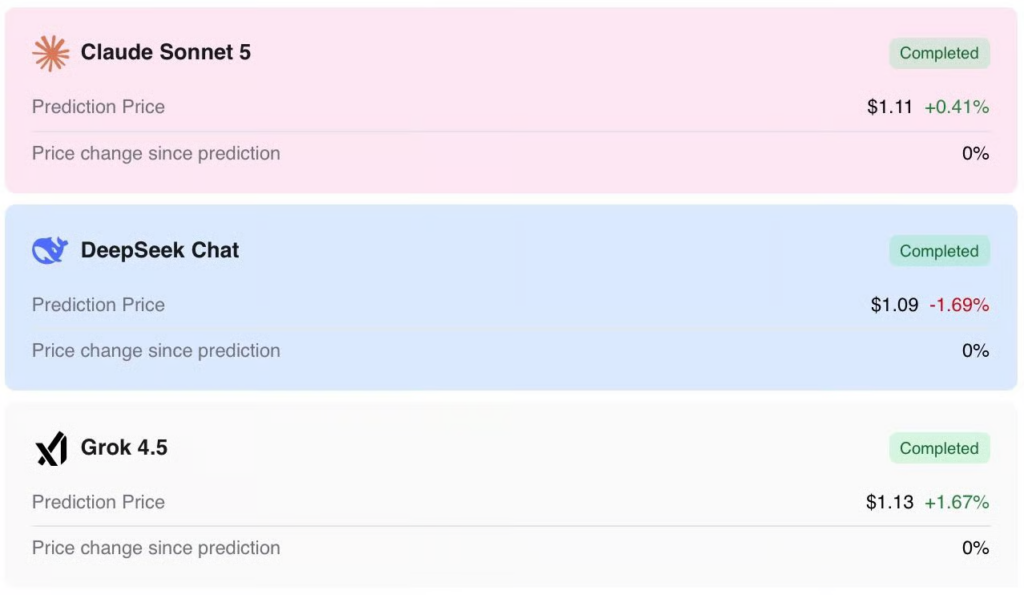1024x595 pixels.
Task: Open the Claude Sonnet 5 card title
Action: [x=165, y=52]
